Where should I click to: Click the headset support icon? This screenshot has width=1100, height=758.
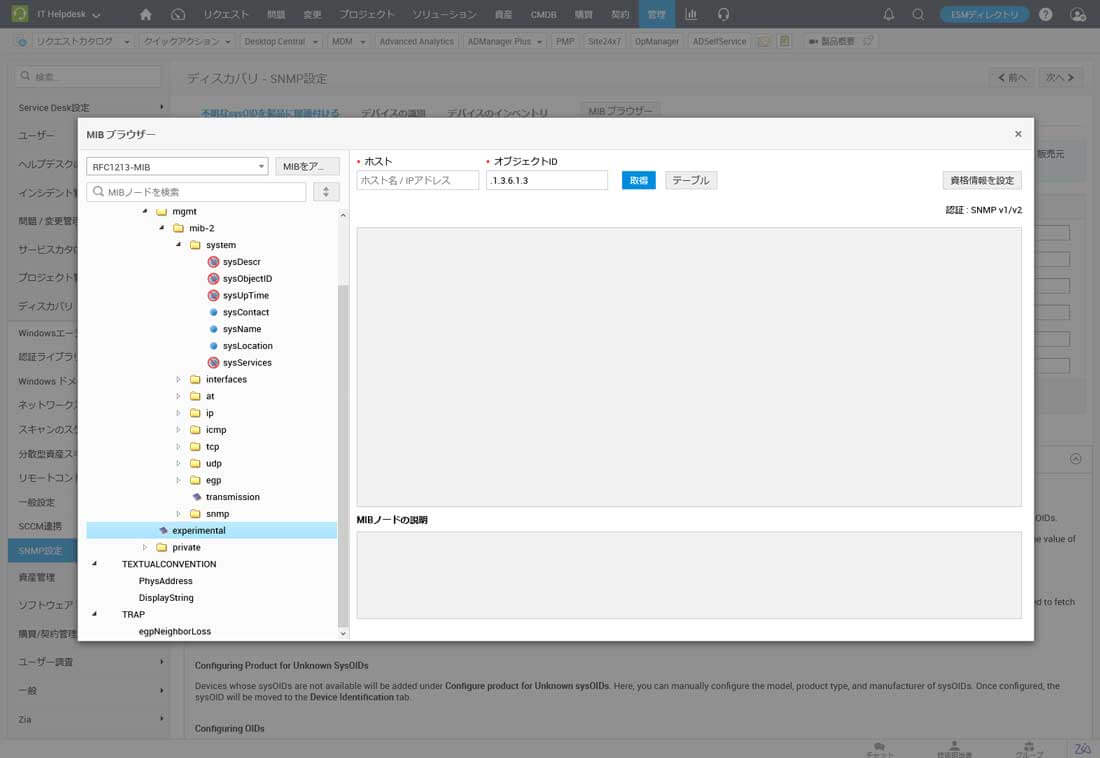point(724,14)
